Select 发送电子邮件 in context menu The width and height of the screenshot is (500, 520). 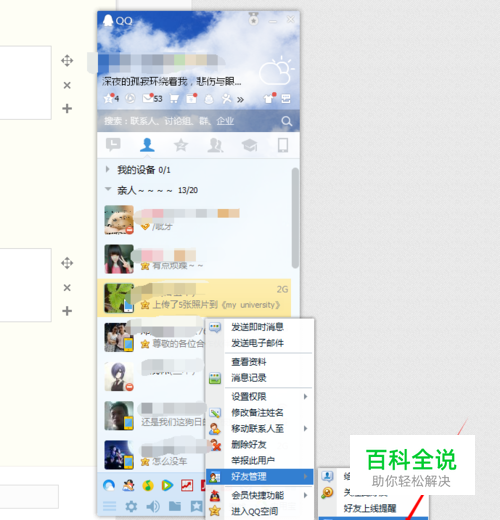click(257, 343)
